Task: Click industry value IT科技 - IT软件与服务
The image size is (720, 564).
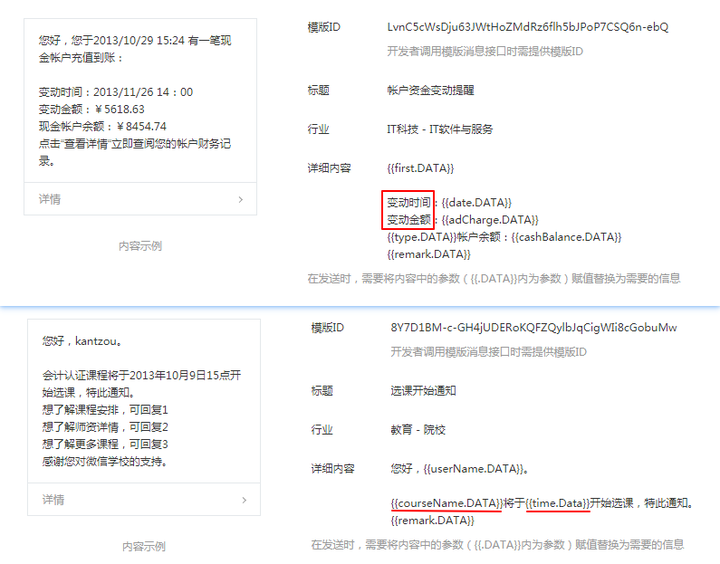Action: coord(440,129)
